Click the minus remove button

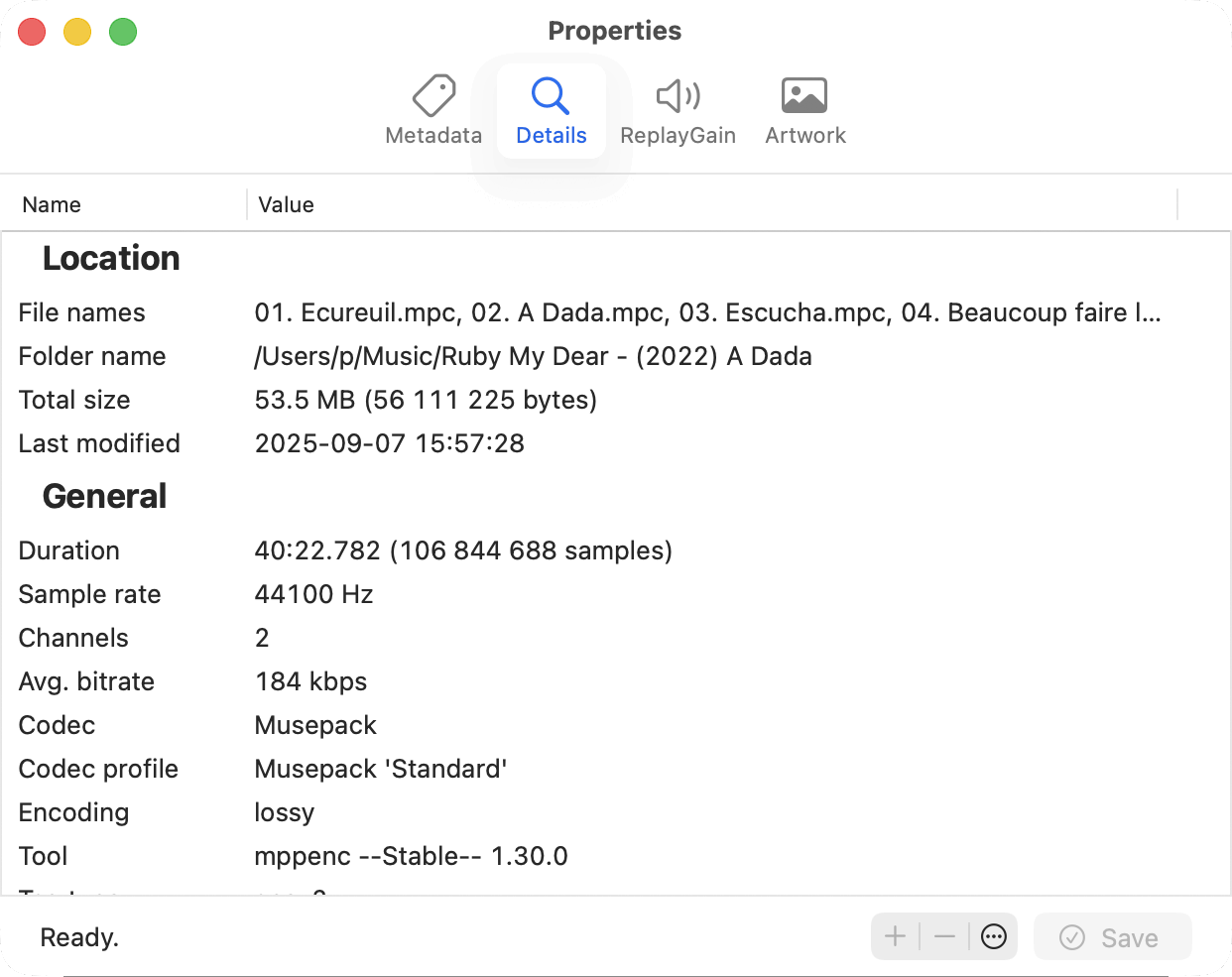tap(944, 936)
